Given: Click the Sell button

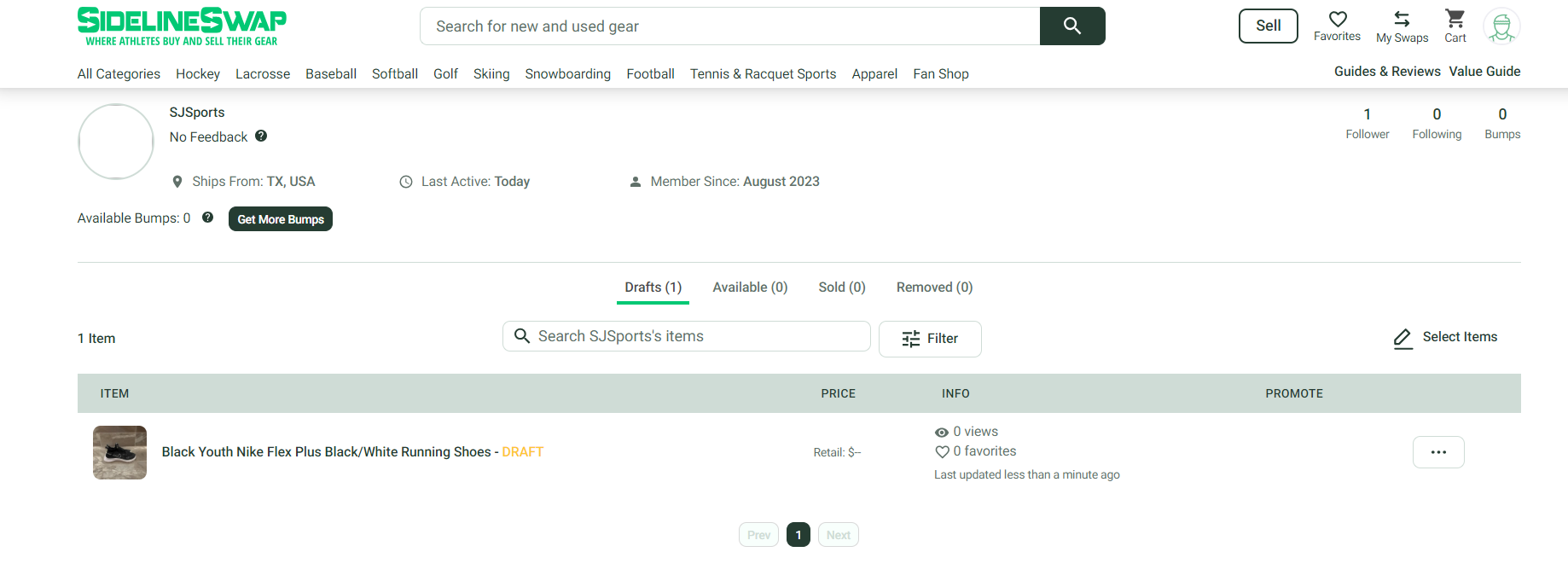Looking at the screenshot, I should (x=1268, y=26).
